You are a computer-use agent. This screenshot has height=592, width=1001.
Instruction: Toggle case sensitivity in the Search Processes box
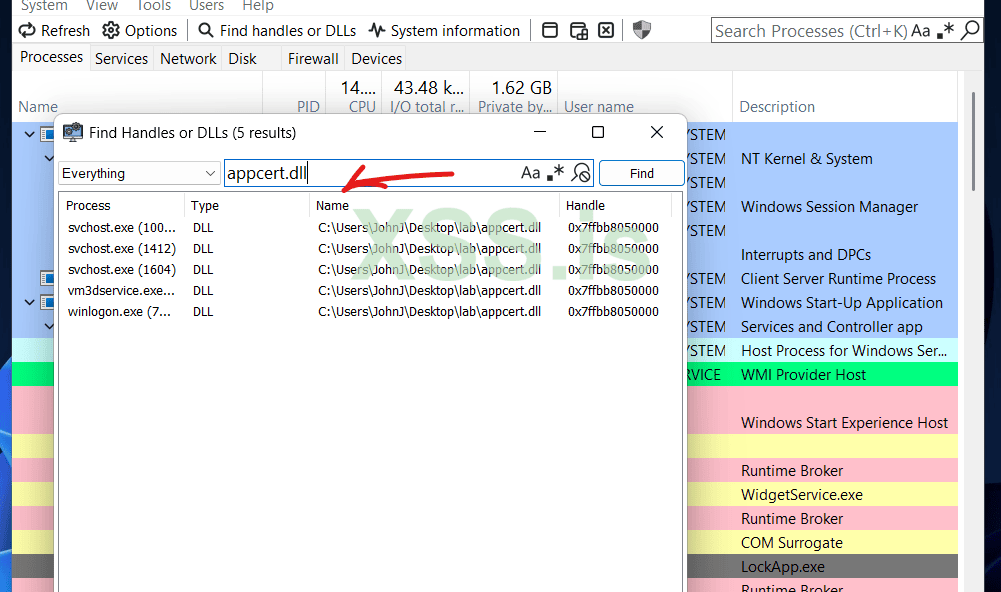(x=921, y=31)
